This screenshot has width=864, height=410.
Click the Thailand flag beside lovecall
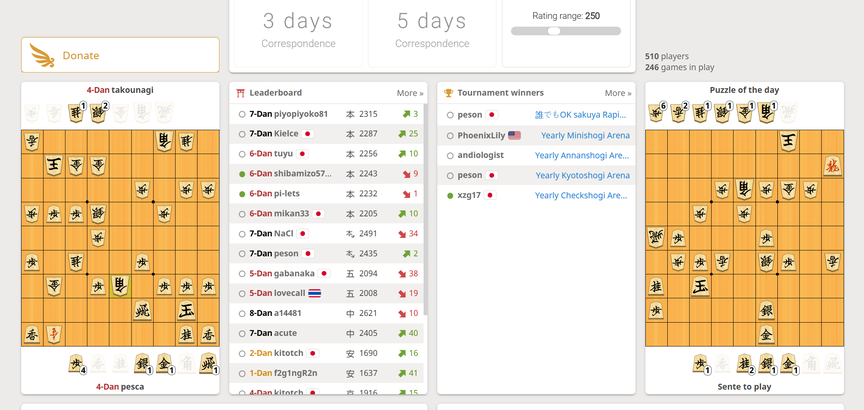tap(314, 293)
